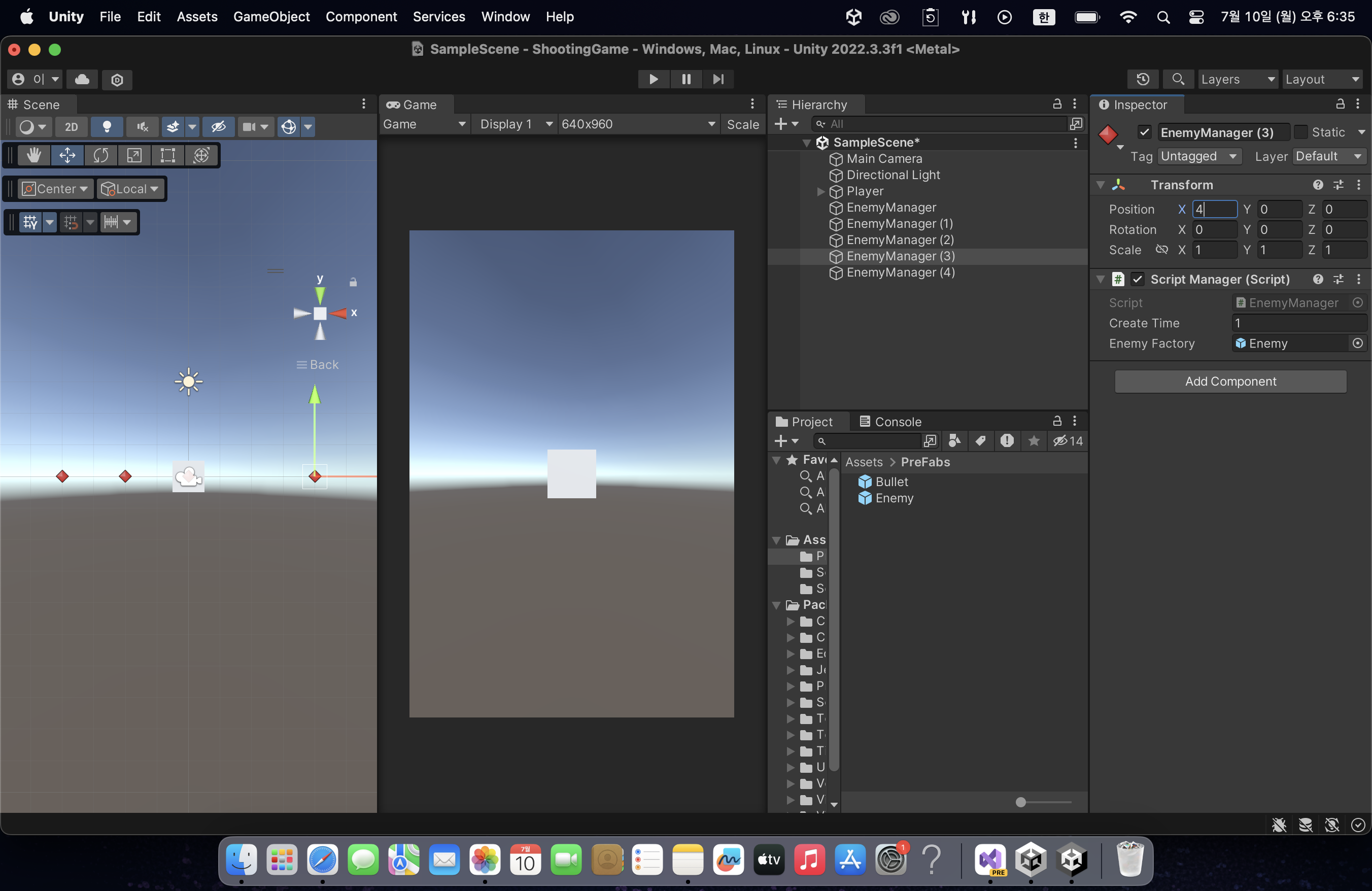Click Add Component button

tap(1230, 382)
